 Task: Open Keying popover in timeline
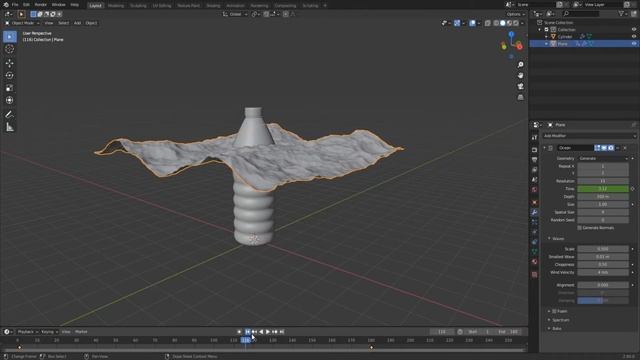(x=49, y=332)
